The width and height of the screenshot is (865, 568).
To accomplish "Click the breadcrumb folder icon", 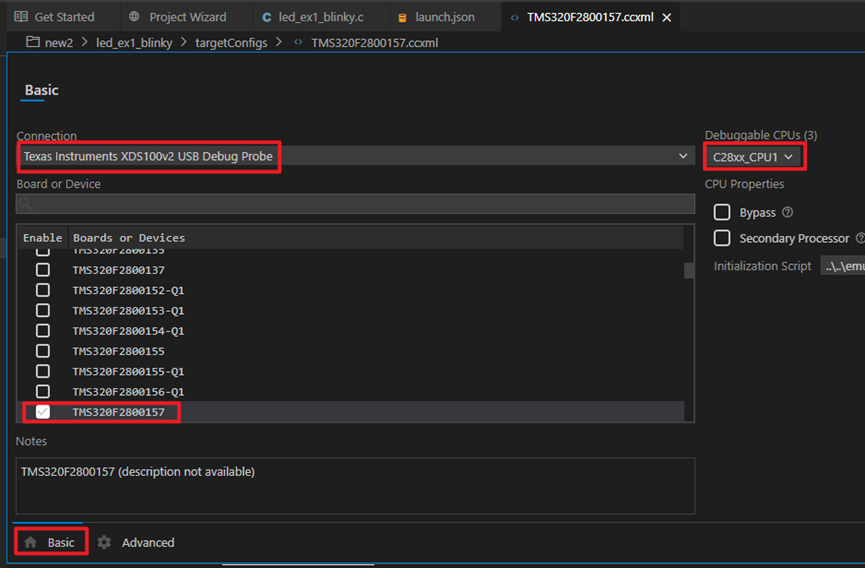I will [x=33, y=42].
